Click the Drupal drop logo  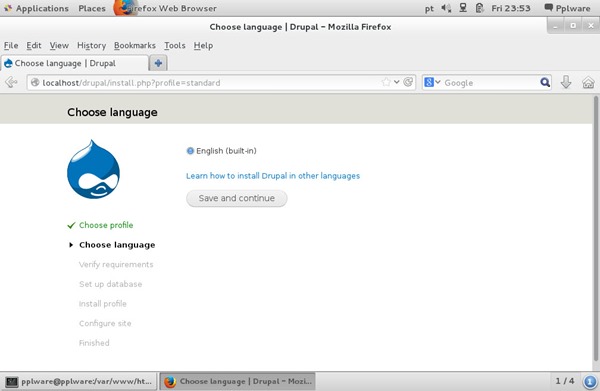(x=93, y=169)
